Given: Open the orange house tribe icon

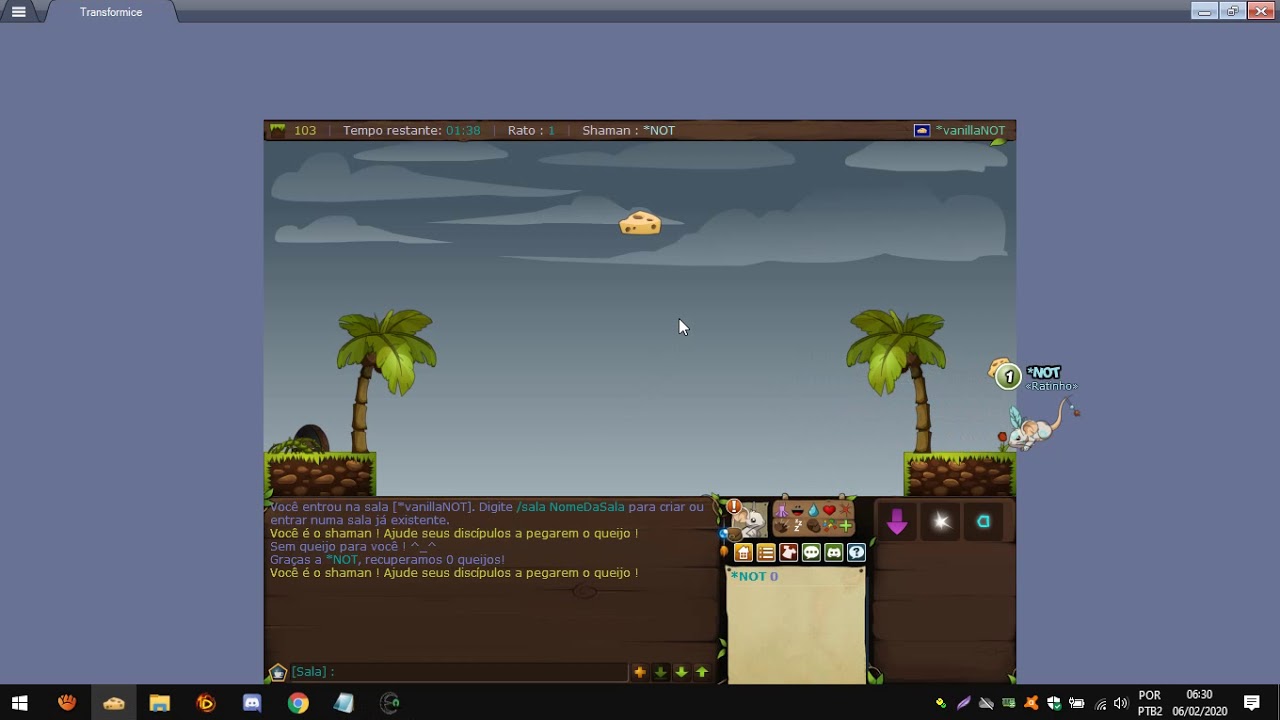Looking at the screenshot, I should pyautogui.click(x=743, y=552).
